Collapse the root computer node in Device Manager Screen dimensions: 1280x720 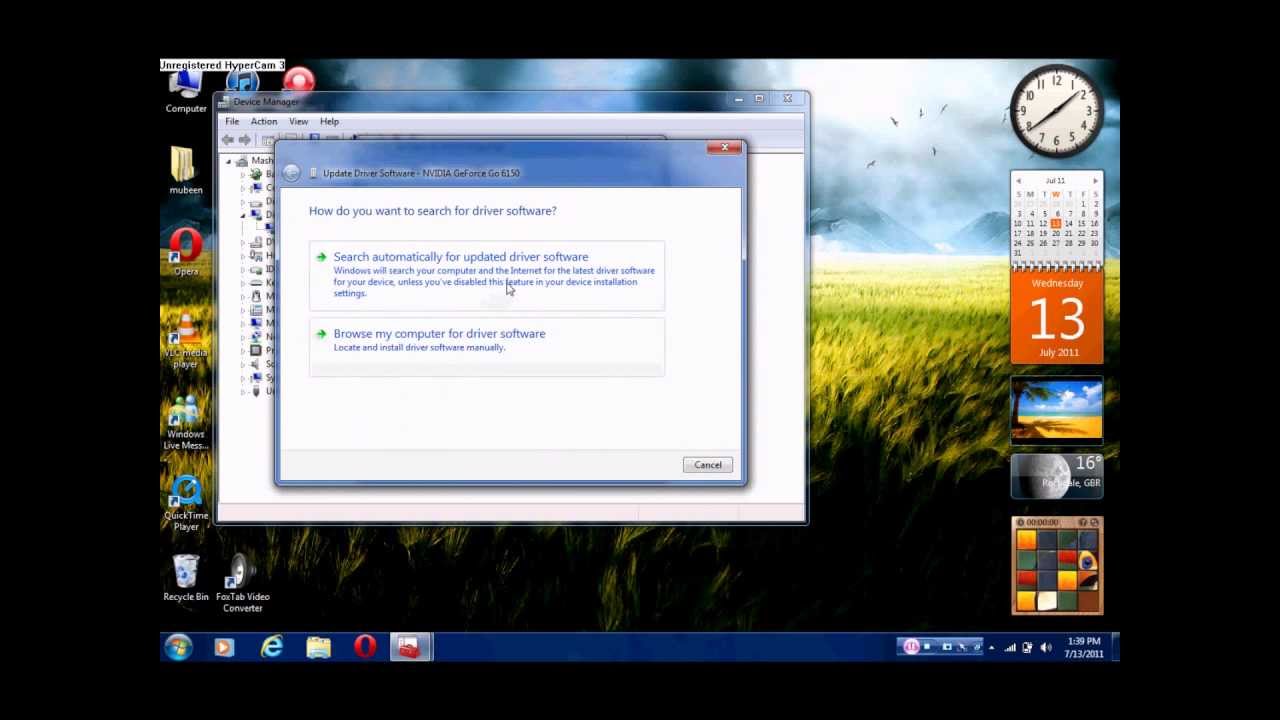(x=228, y=161)
